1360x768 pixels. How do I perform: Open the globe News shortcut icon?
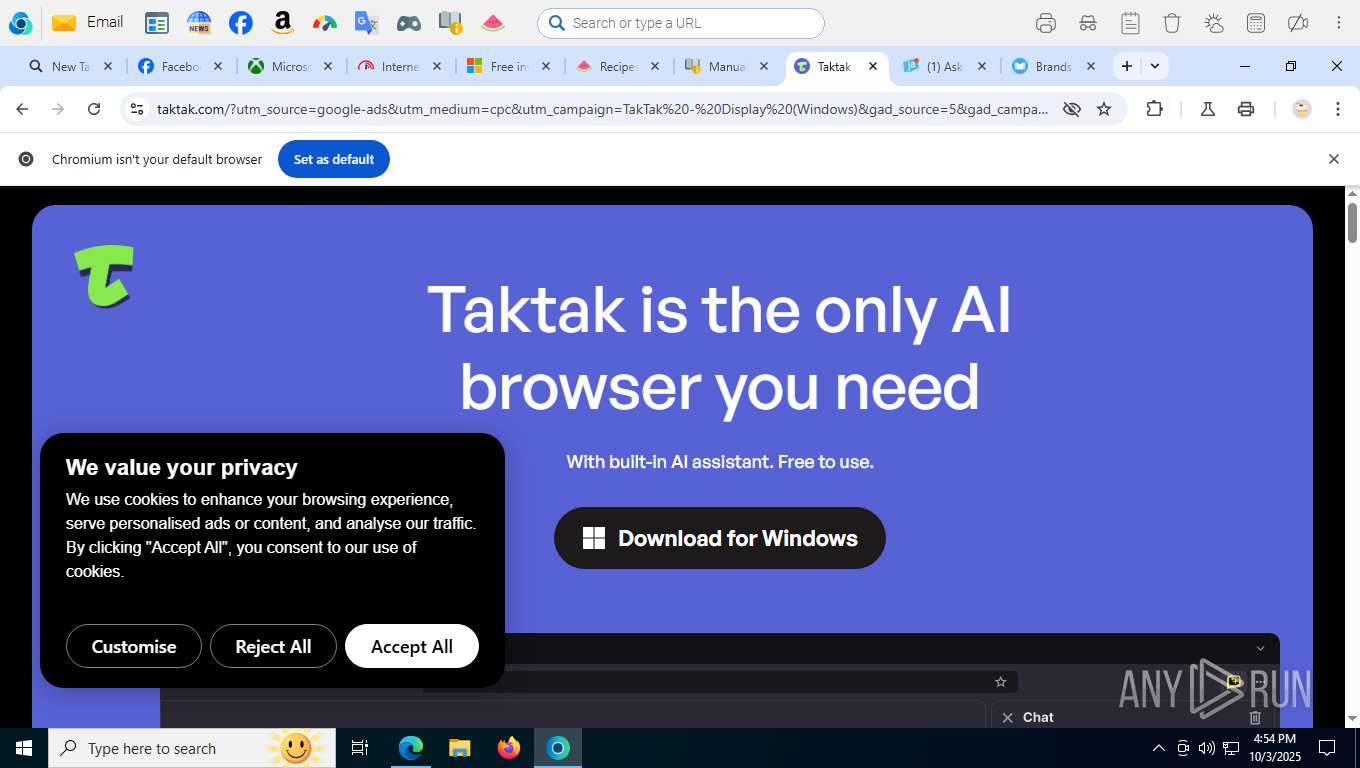pyautogui.click(x=199, y=23)
